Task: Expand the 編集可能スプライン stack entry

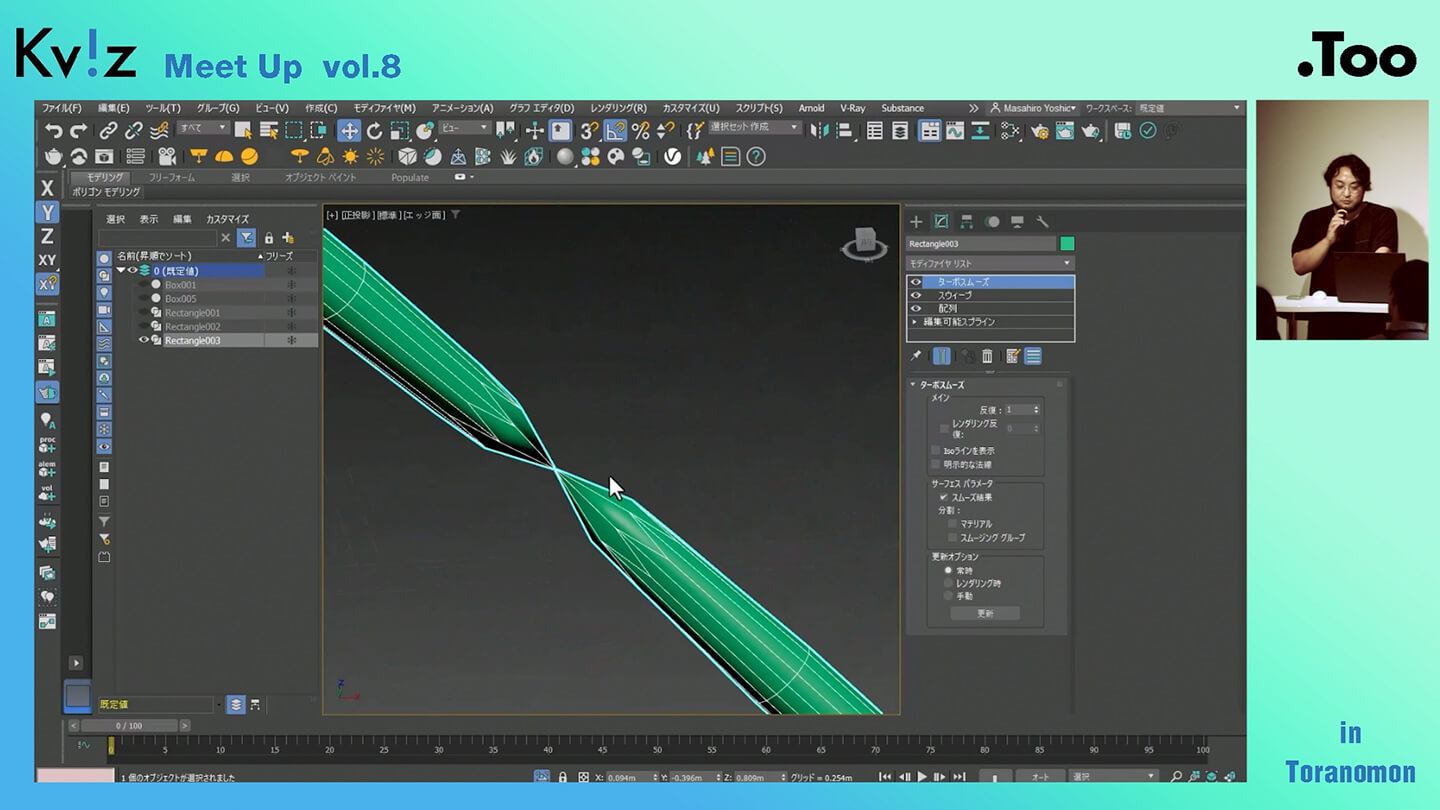Action: click(915, 322)
